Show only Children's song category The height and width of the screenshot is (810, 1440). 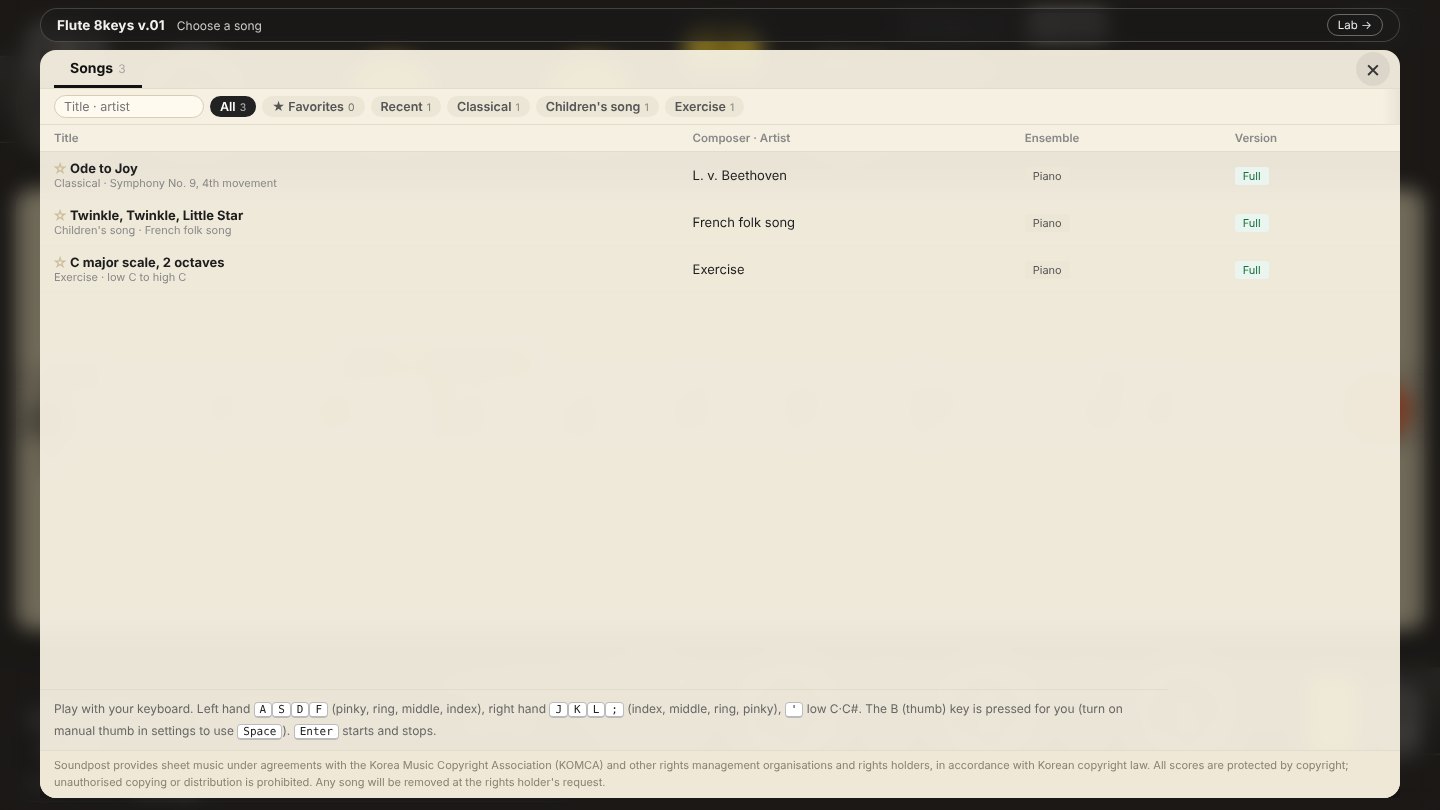(597, 106)
